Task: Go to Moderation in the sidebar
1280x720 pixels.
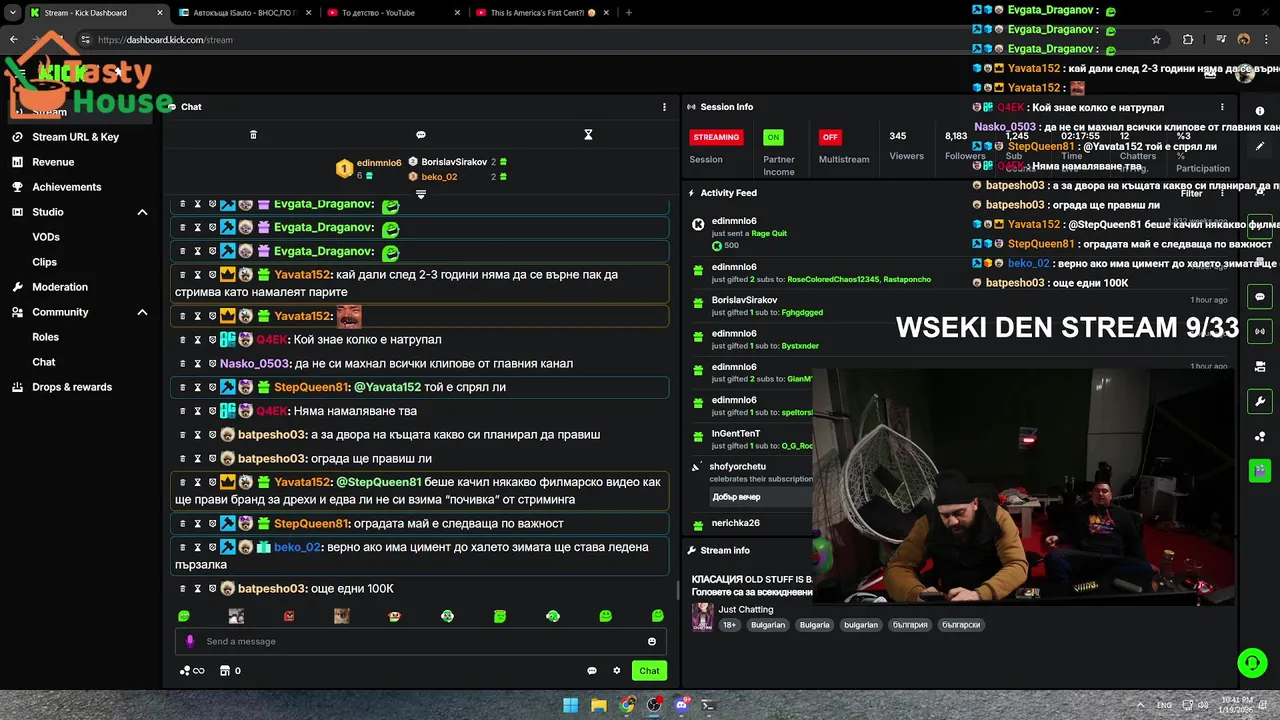Action: (60, 287)
